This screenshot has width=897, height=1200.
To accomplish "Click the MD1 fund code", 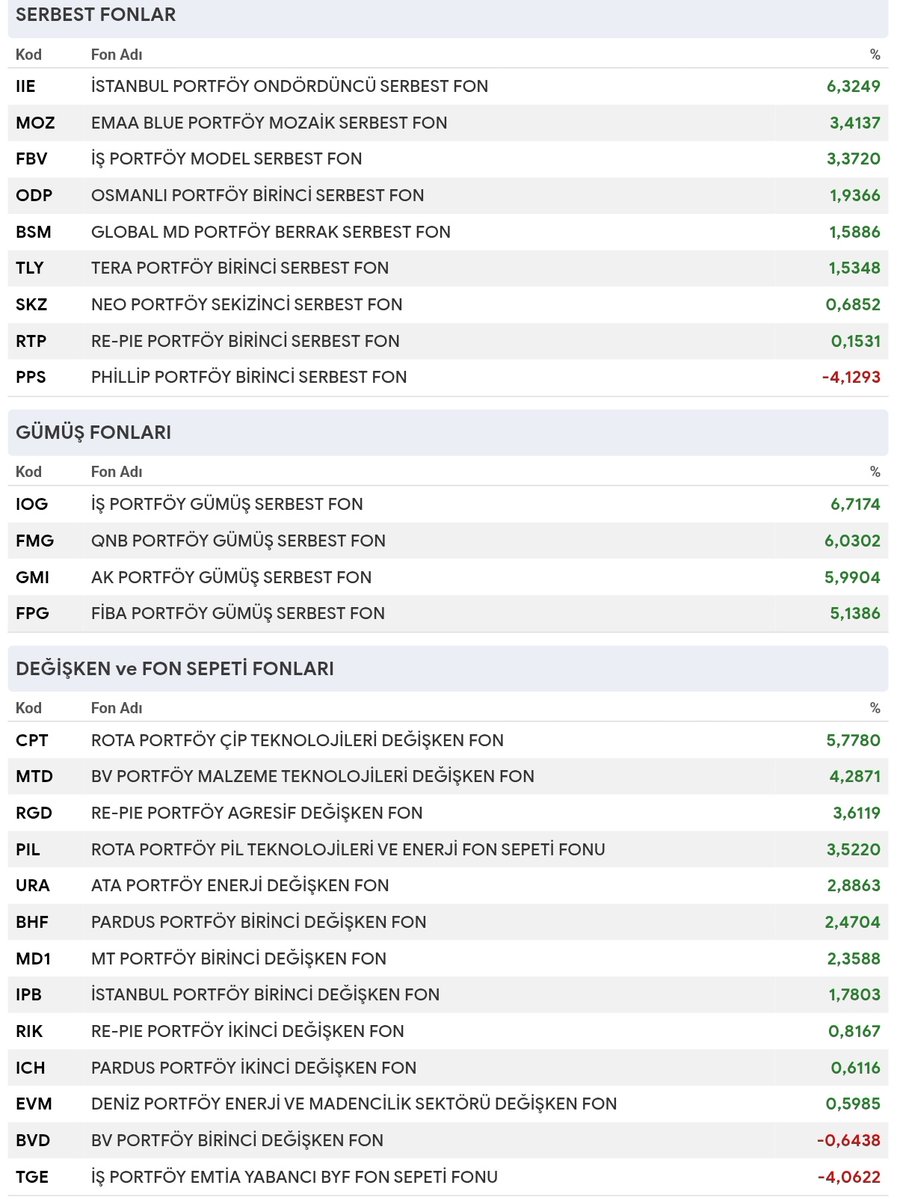I will (33, 958).
